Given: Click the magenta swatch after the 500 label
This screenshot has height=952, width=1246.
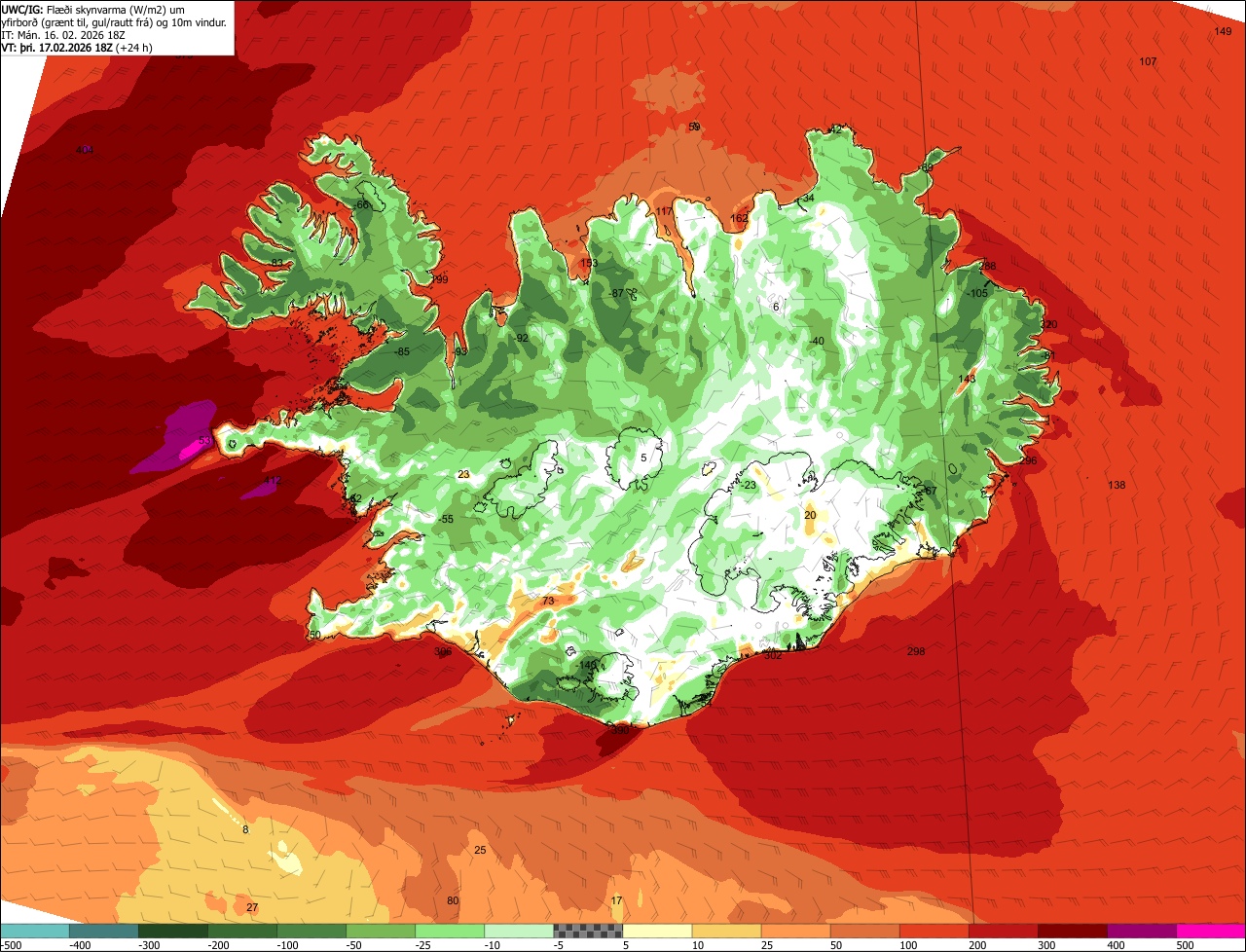Looking at the screenshot, I should pyautogui.click(x=1211, y=931).
